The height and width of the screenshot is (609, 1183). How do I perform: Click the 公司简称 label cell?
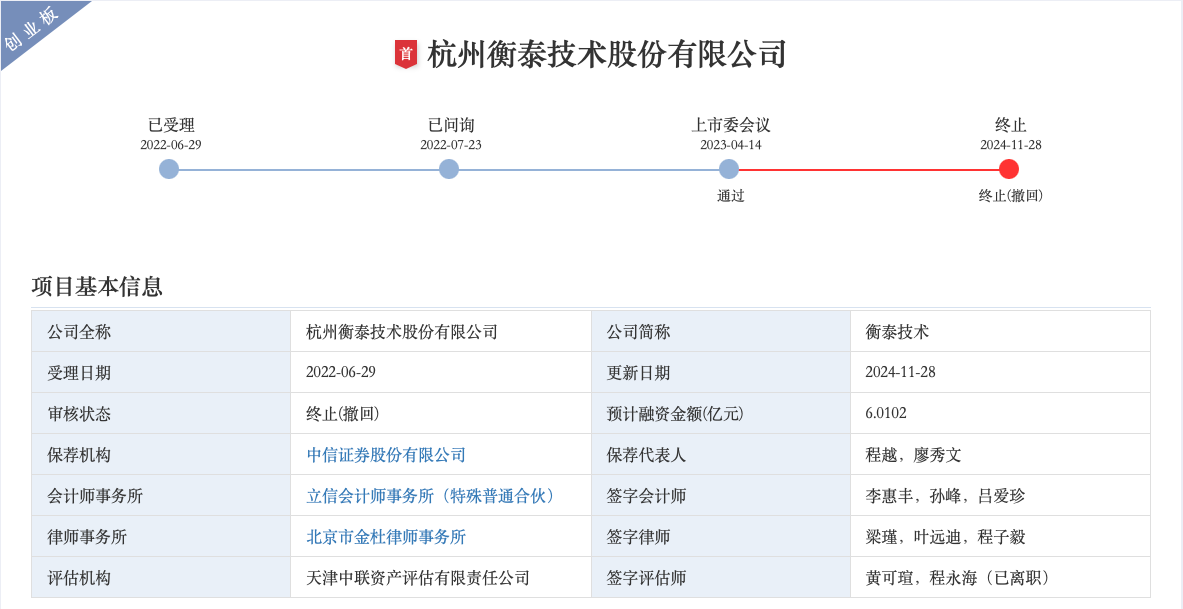point(721,331)
